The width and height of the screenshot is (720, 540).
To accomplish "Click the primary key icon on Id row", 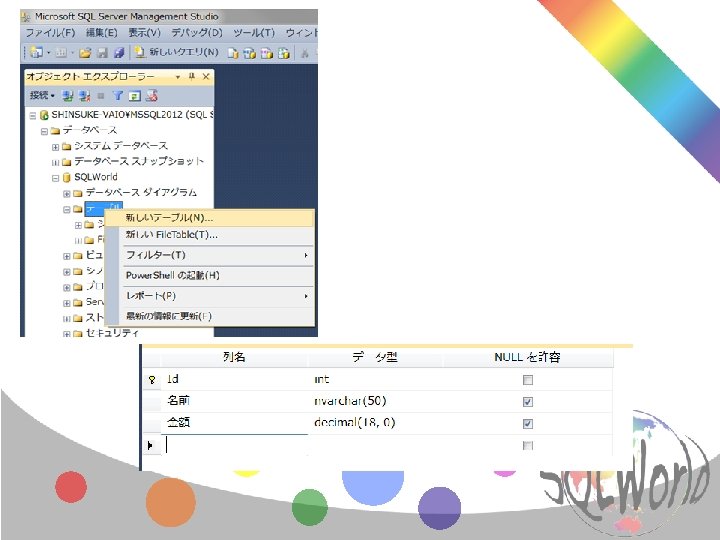I will coord(152,380).
